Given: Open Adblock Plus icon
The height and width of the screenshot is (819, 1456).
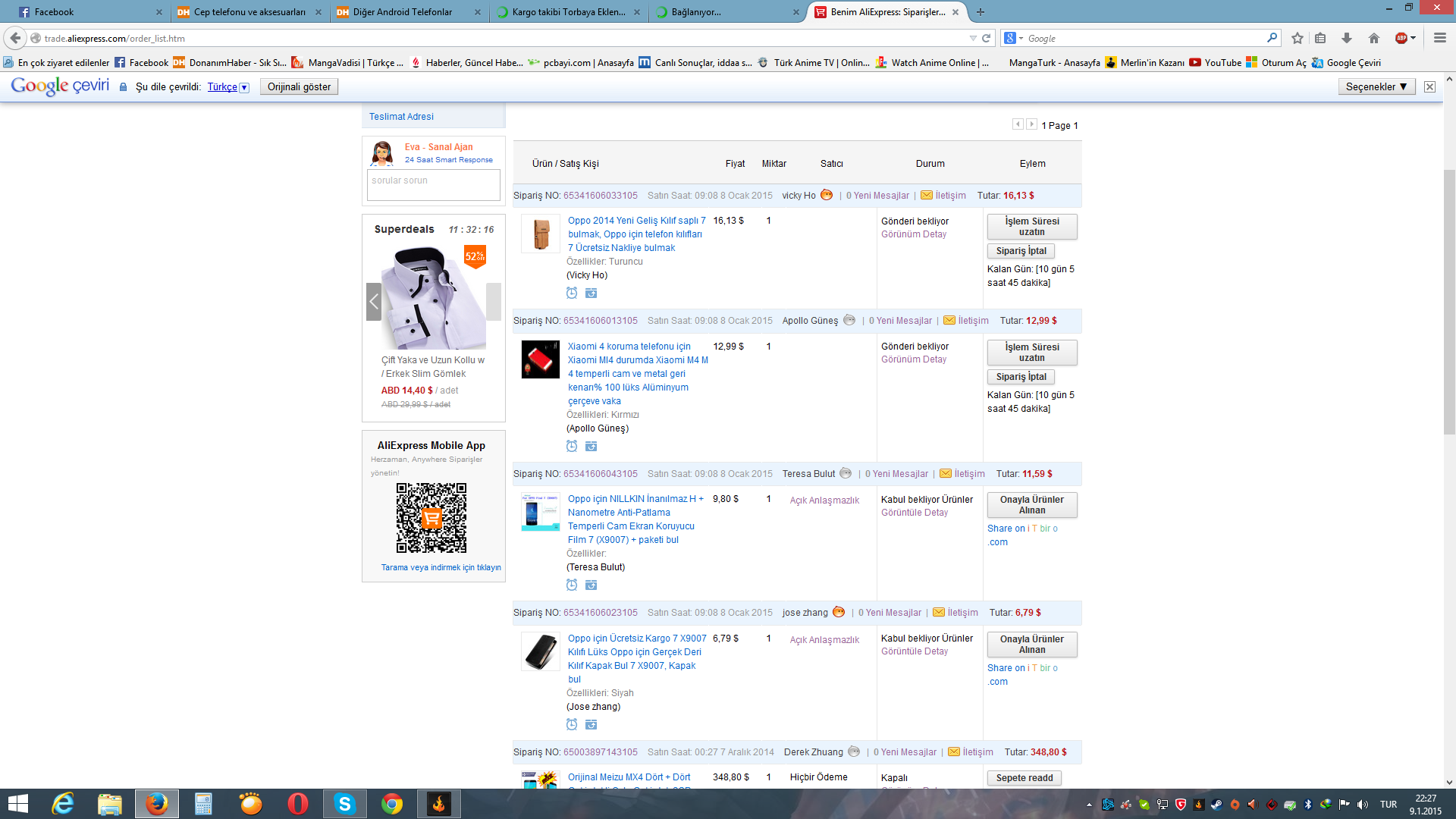Looking at the screenshot, I should coord(1401,38).
